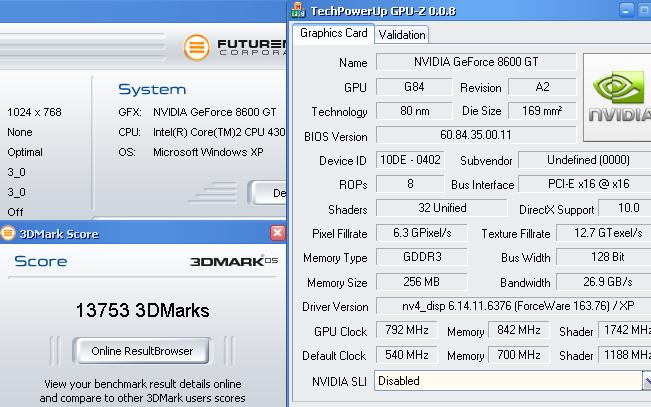651x407 pixels.
Task: Click the None setting in 3DMark
Action: pyautogui.click(x=20, y=132)
